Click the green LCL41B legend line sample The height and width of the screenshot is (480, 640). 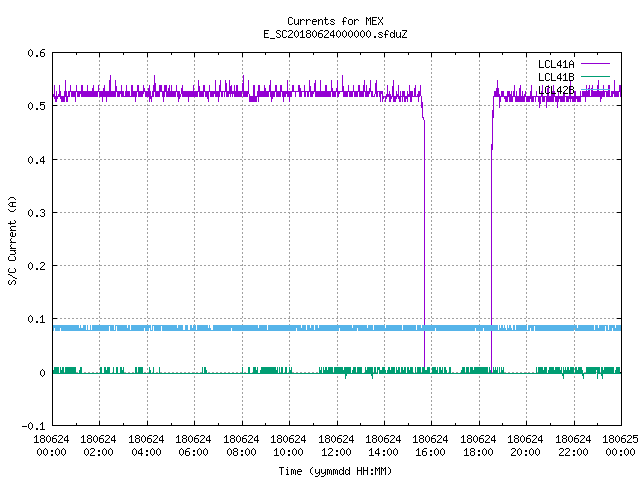click(x=595, y=77)
